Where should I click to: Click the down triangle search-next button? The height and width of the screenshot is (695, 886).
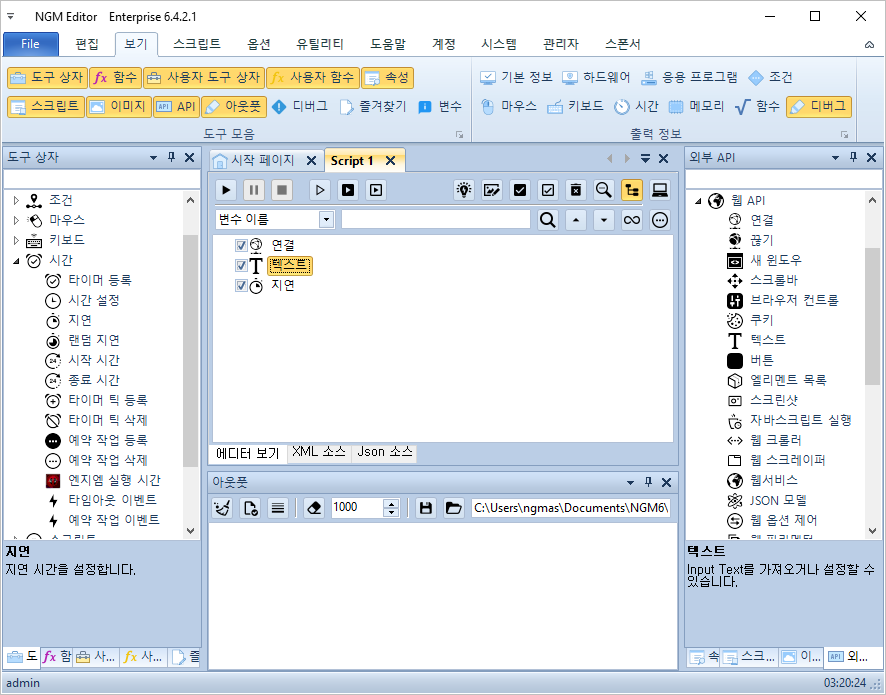(603, 220)
